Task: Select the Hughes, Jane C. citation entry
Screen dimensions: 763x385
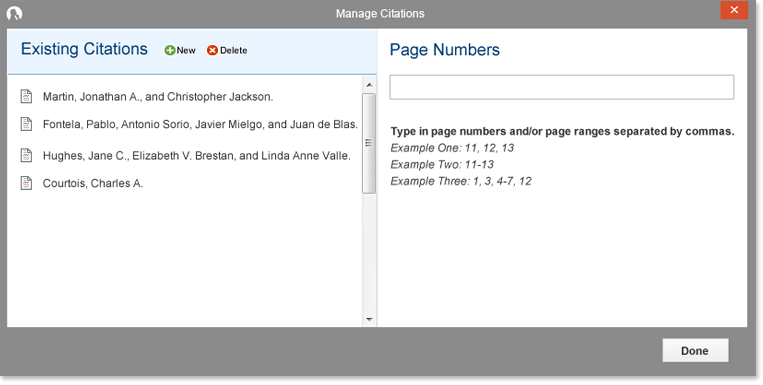Action: click(197, 156)
